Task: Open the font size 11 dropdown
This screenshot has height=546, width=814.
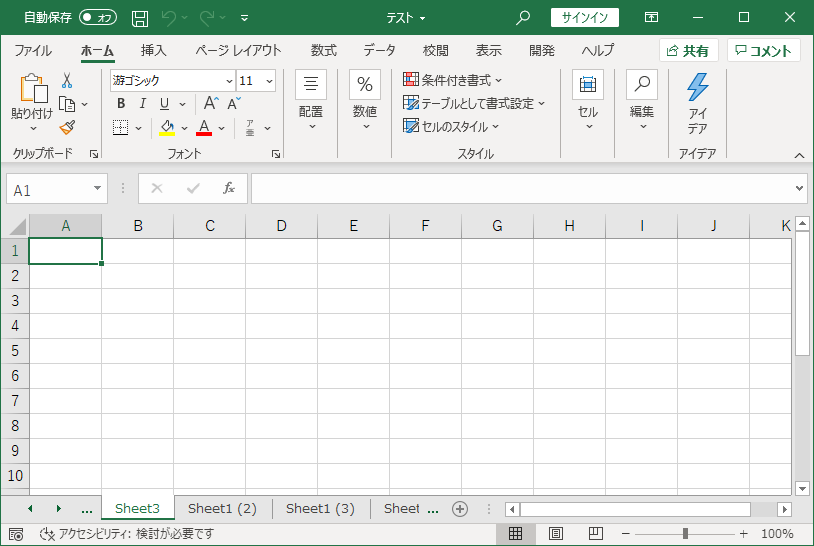Action: point(269,81)
